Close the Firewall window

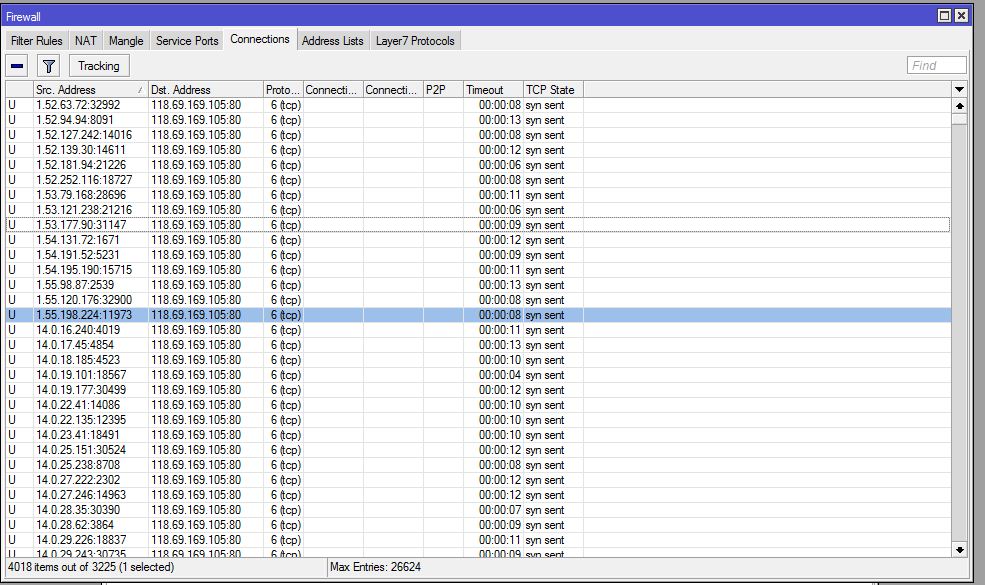pyautogui.click(x=961, y=16)
